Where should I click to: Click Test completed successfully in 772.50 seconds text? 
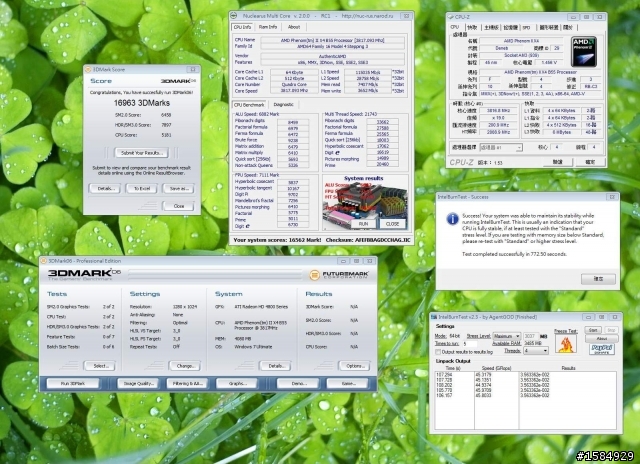514,254
